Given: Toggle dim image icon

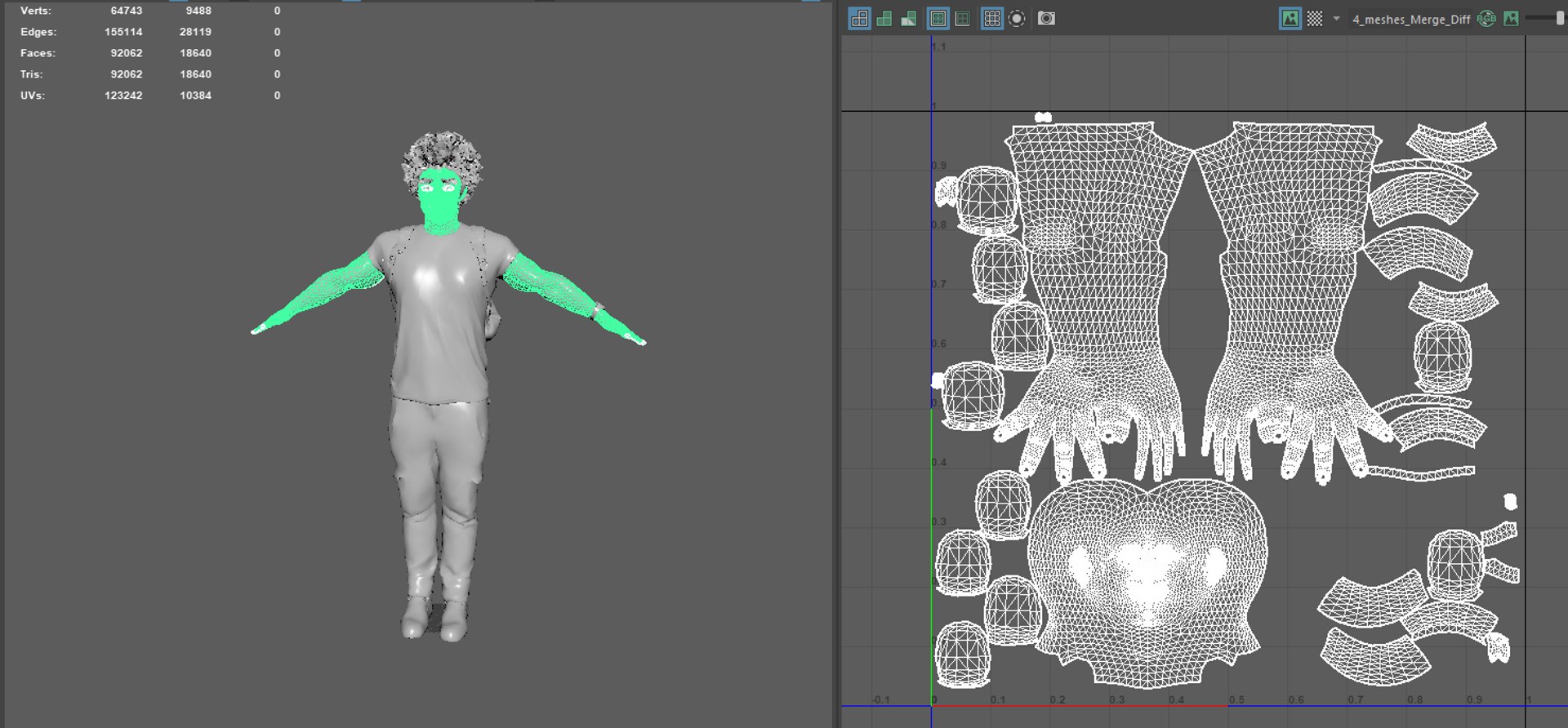Looking at the screenshot, I should [1512, 19].
